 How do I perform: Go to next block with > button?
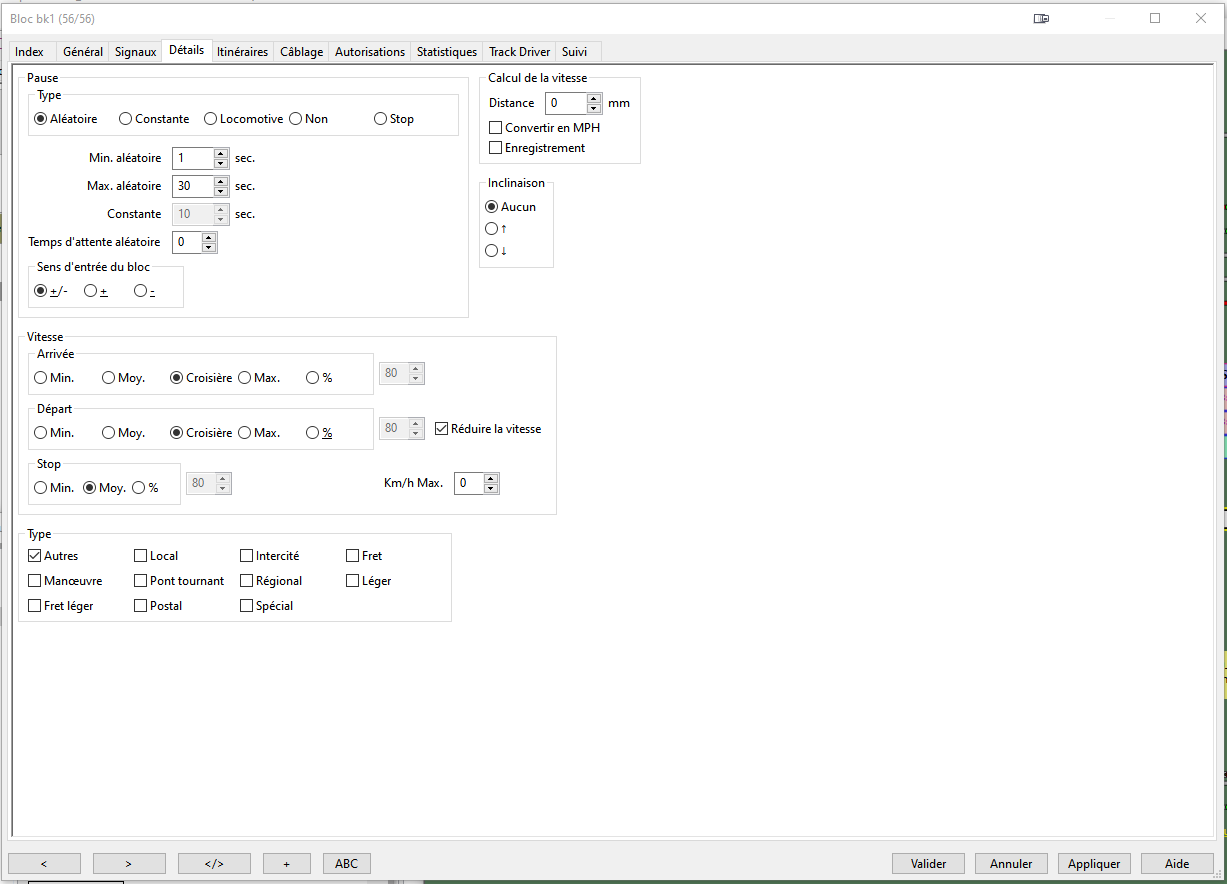tap(129, 864)
